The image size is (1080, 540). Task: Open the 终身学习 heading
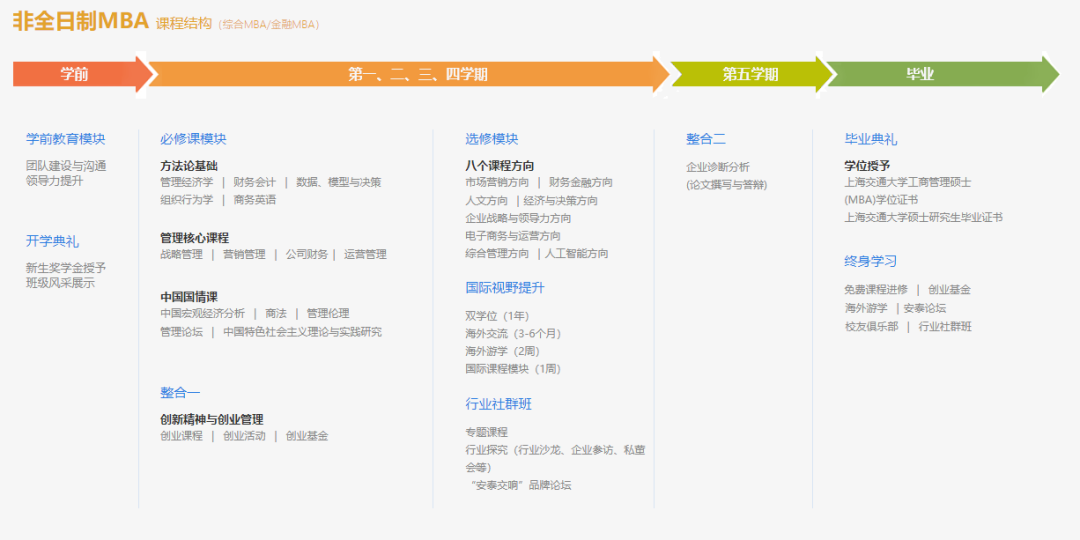pos(870,261)
